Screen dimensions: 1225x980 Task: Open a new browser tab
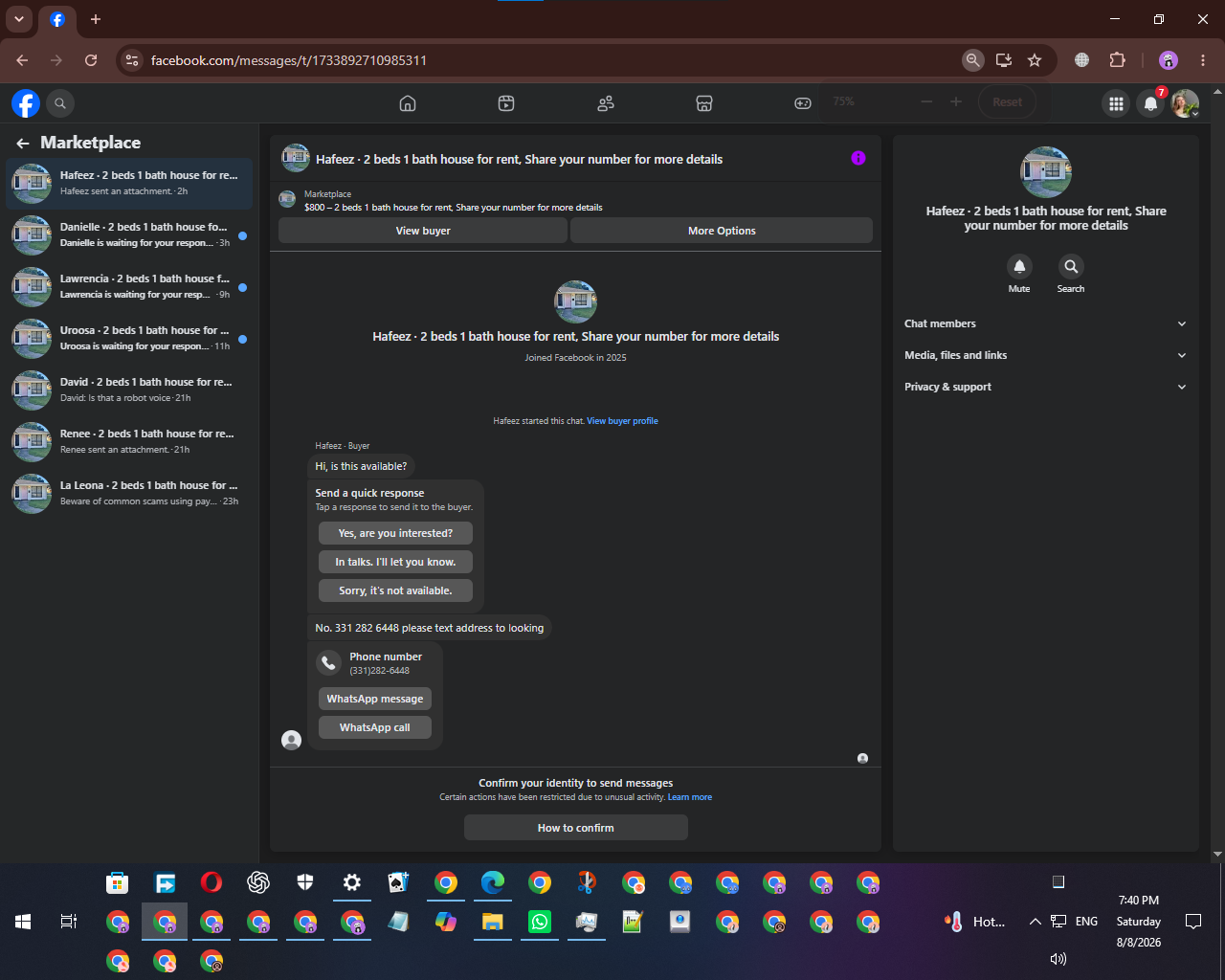(x=96, y=19)
